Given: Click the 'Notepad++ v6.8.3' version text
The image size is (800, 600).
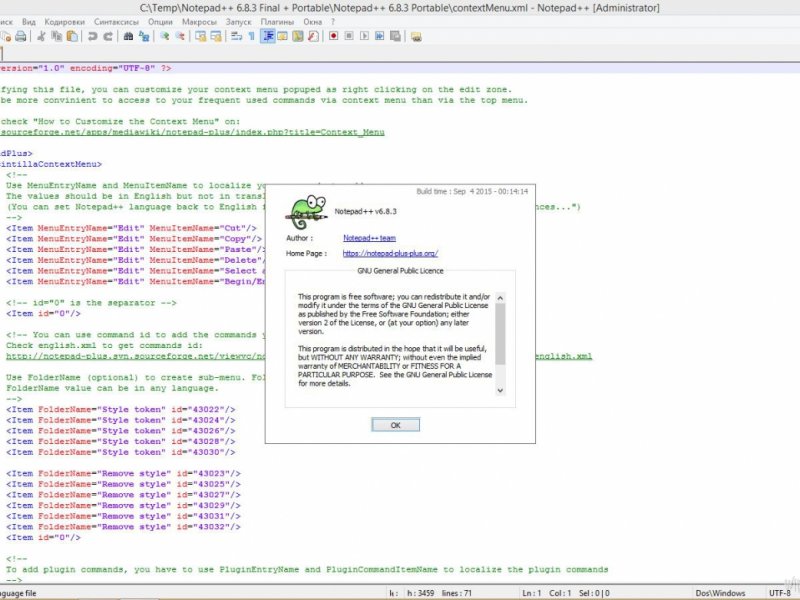Looking at the screenshot, I should [365, 211].
